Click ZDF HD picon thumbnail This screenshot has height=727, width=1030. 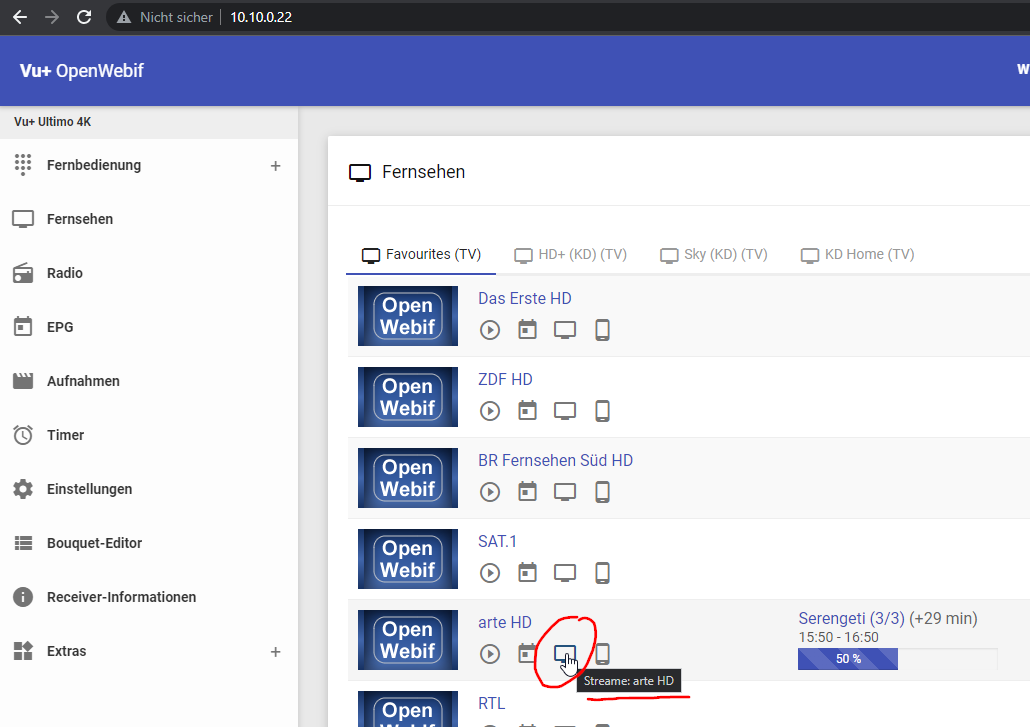tap(408, 397)
